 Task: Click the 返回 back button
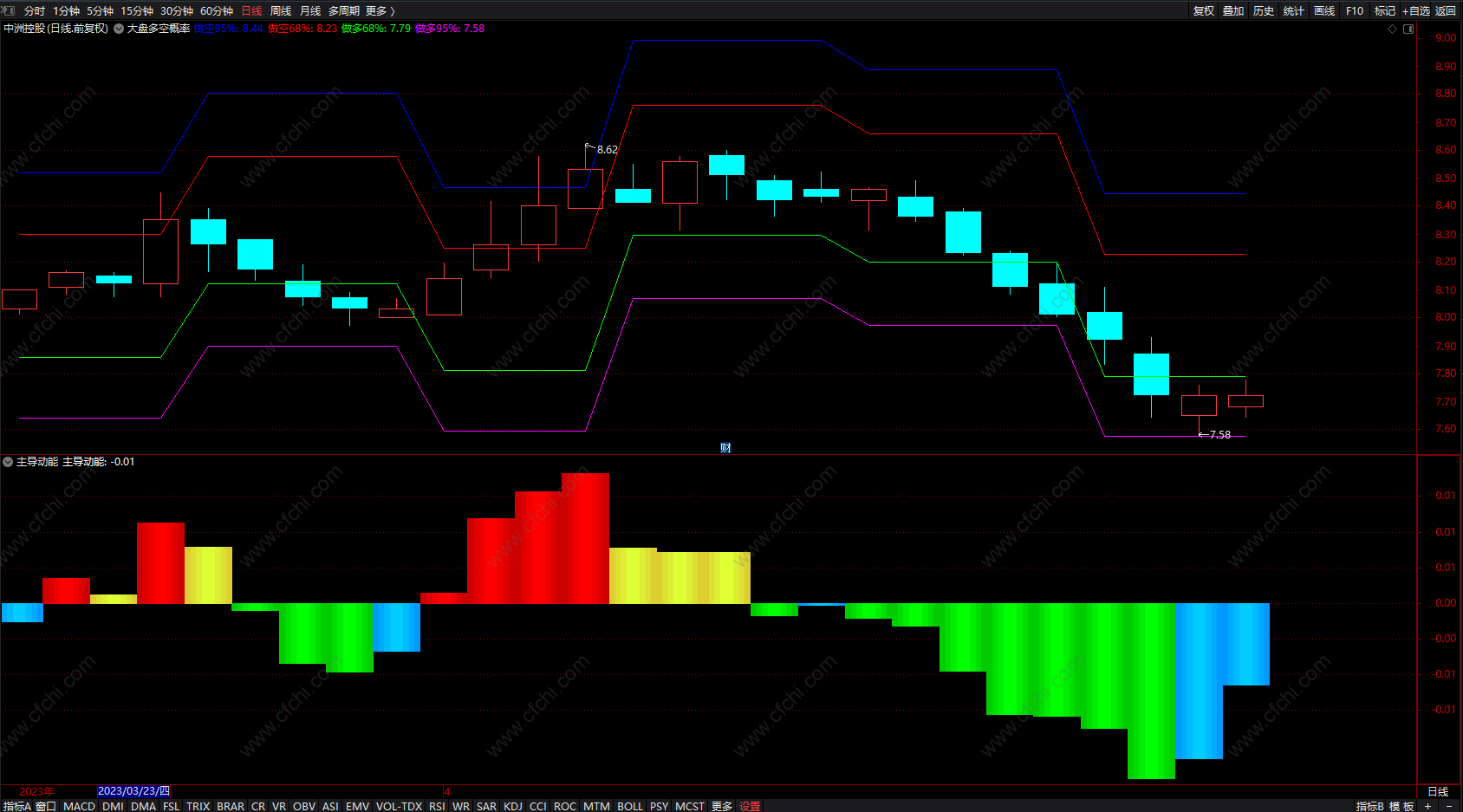tap(1446, 11)
